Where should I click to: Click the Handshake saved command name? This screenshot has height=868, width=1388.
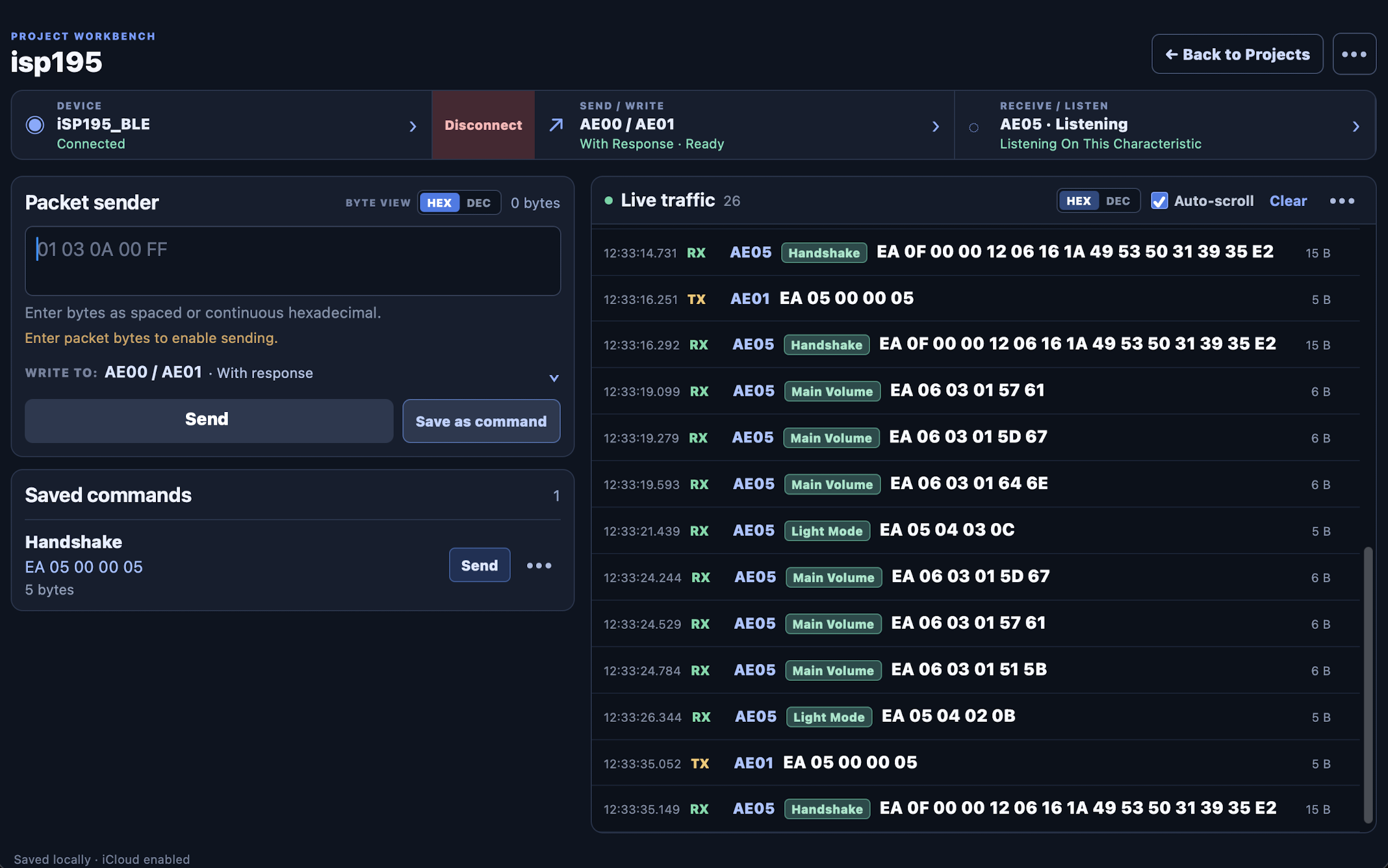73,542
